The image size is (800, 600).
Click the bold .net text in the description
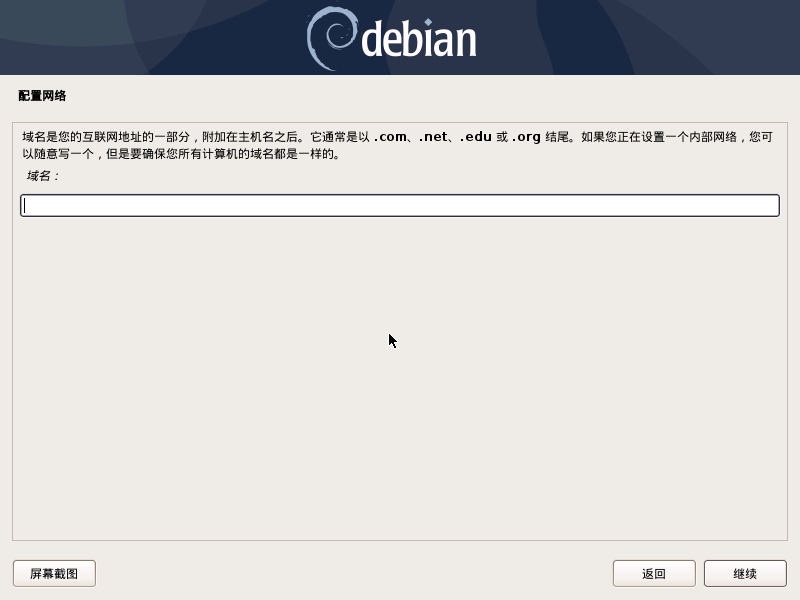tap(433, 137)
